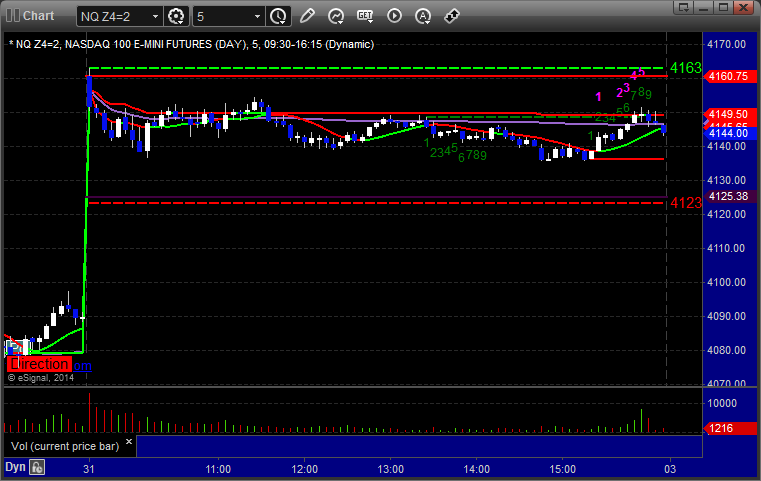This screenshot has width=761, height=481.
Task: Click the Chart title label
Action: point(38,16)
